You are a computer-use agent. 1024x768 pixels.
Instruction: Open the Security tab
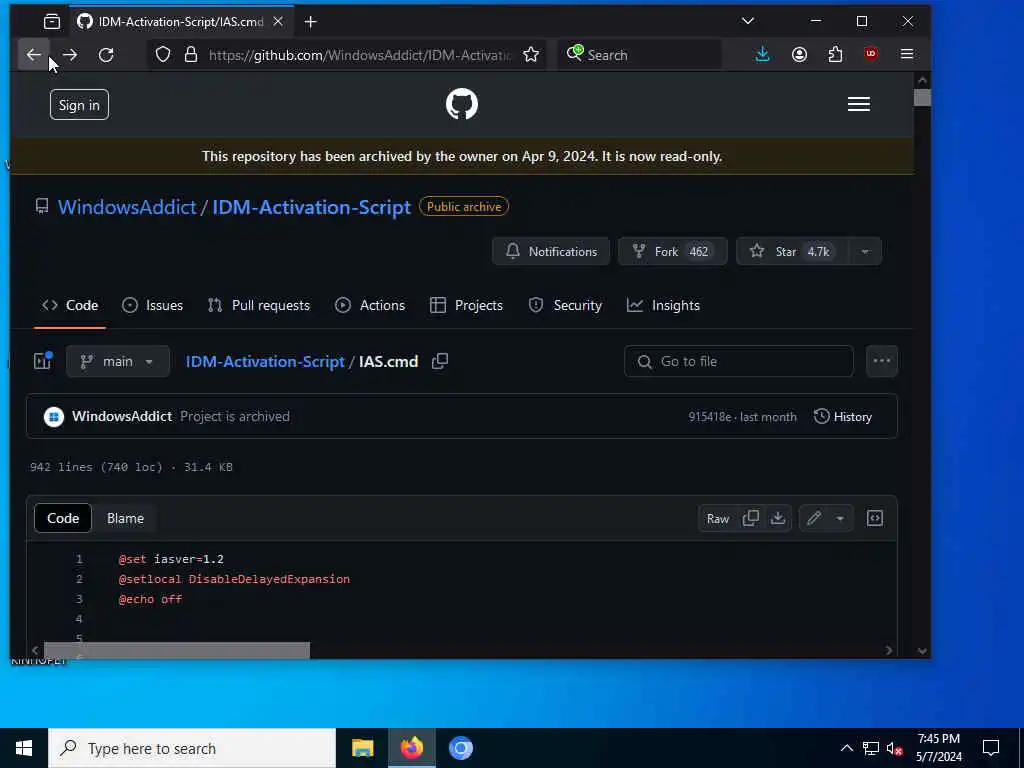565,306
